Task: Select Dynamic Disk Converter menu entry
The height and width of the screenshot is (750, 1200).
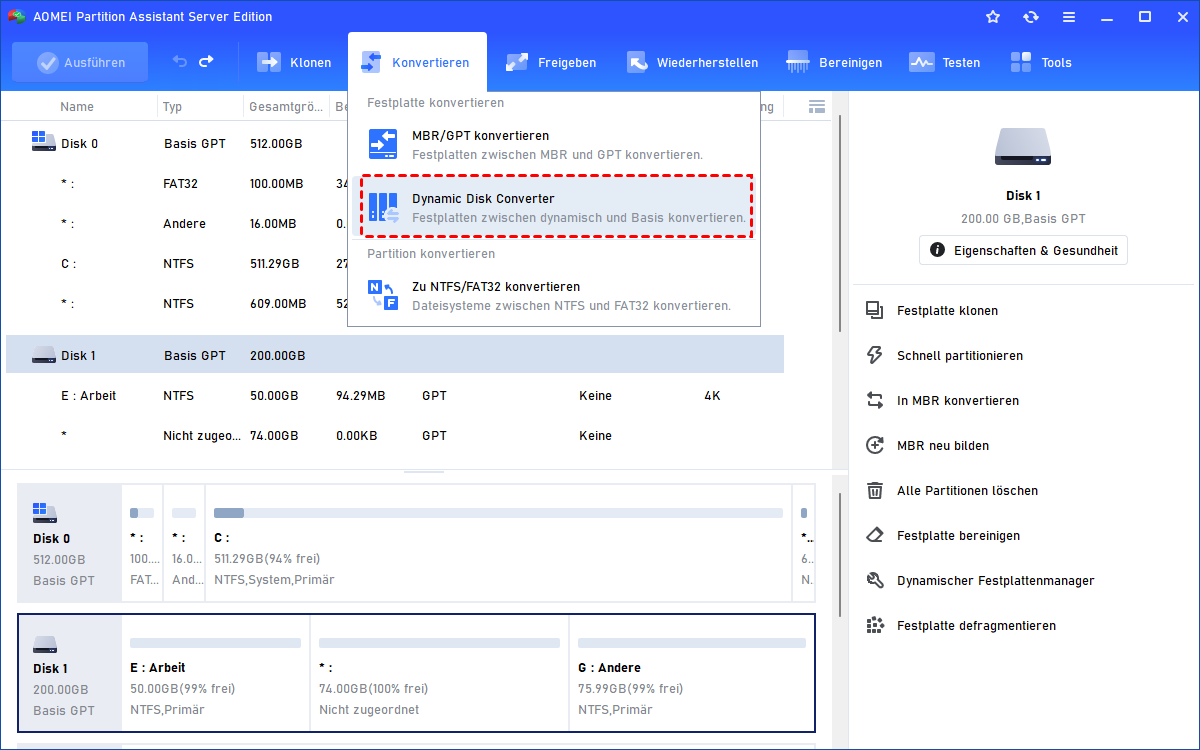Action: pyautogui.click(x=556, y=207)
